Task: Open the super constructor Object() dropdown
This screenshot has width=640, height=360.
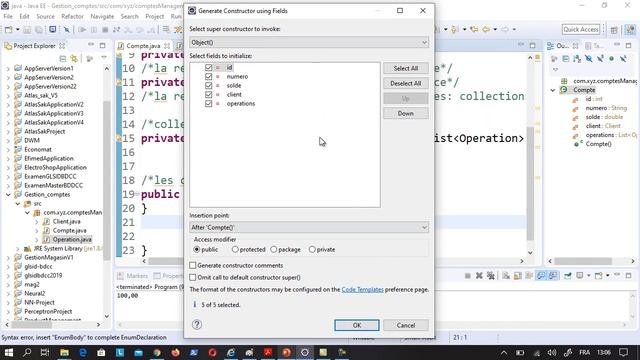Action: click(x=309, y=42)
